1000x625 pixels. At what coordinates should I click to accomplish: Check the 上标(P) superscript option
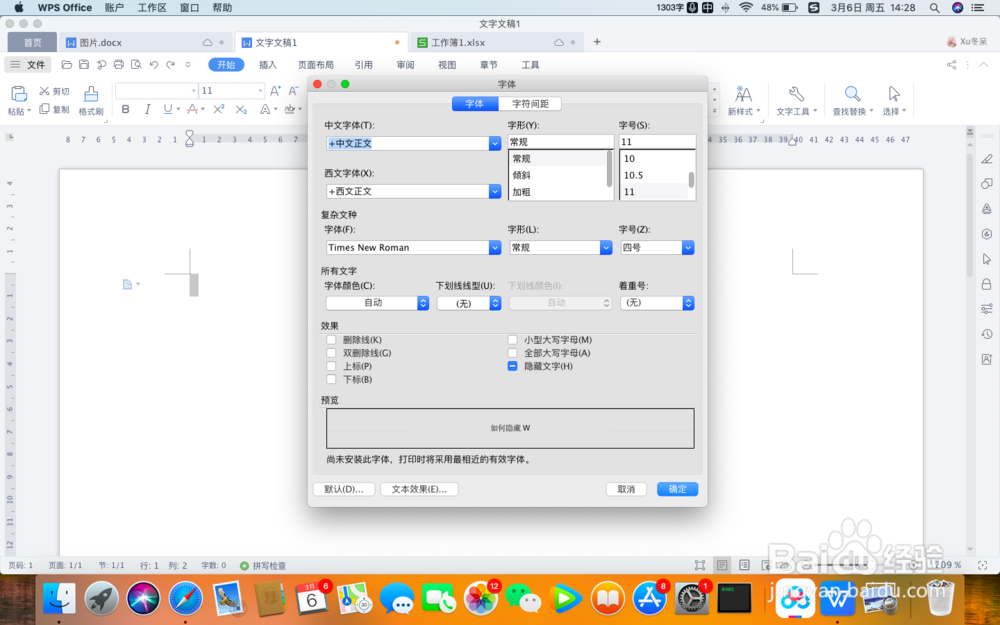click(x=330, y=365)
